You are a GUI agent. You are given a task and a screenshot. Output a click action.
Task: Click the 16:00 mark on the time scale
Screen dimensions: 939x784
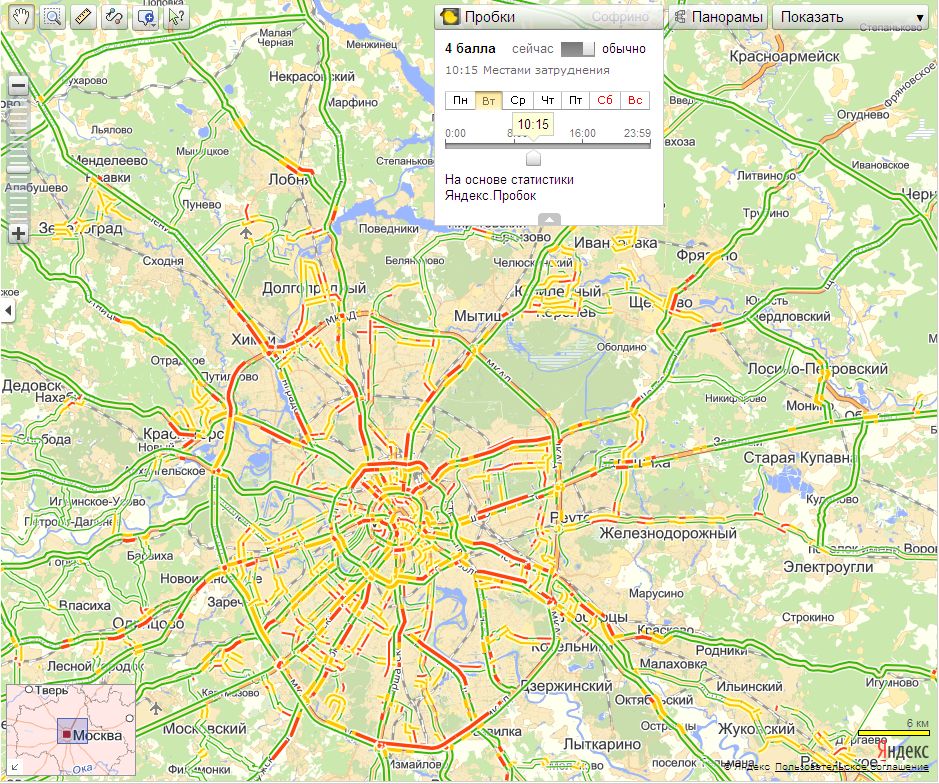(x=582, y=133)
